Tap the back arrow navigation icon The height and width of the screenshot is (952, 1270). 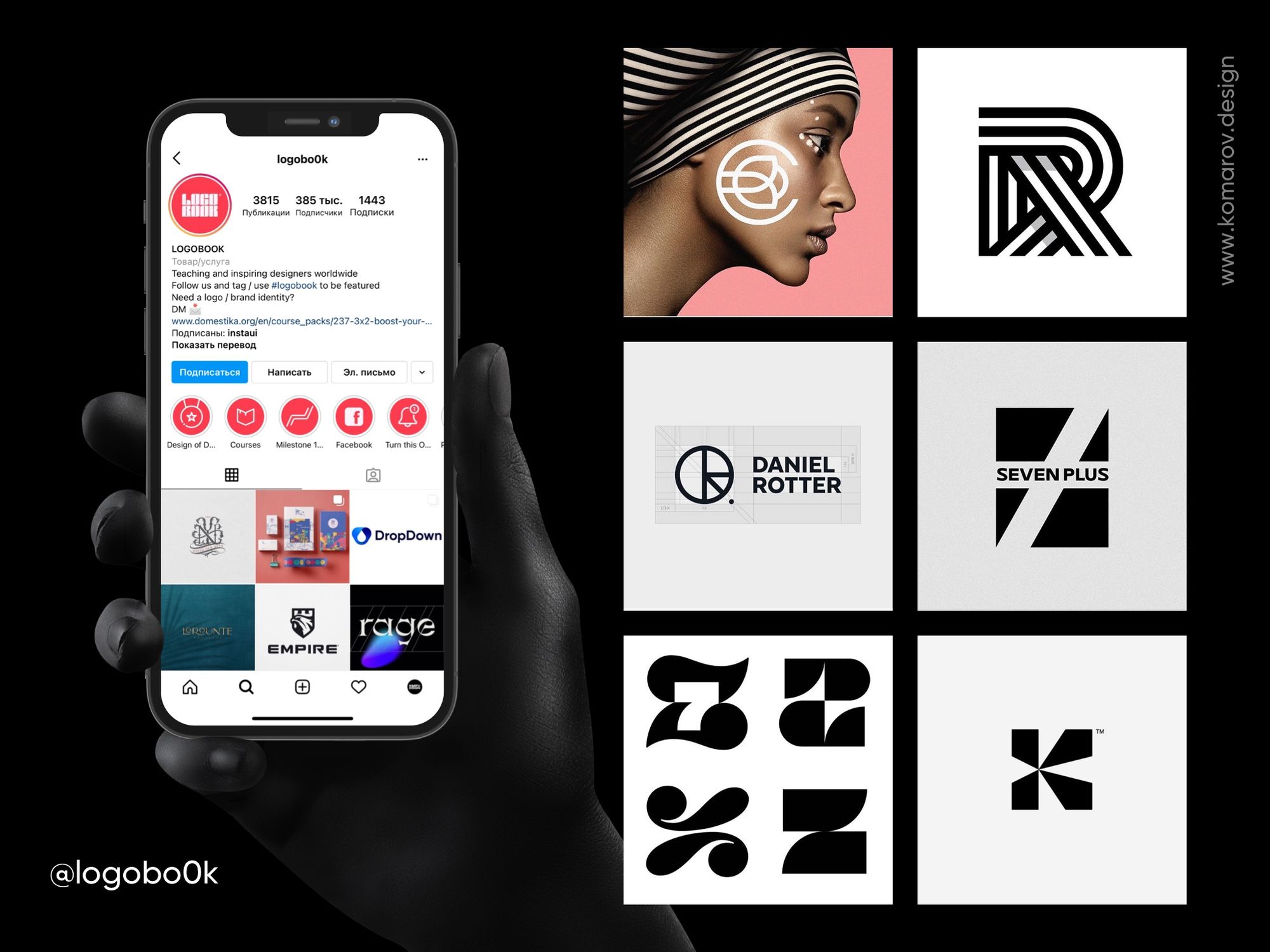[x=176, y=158]
